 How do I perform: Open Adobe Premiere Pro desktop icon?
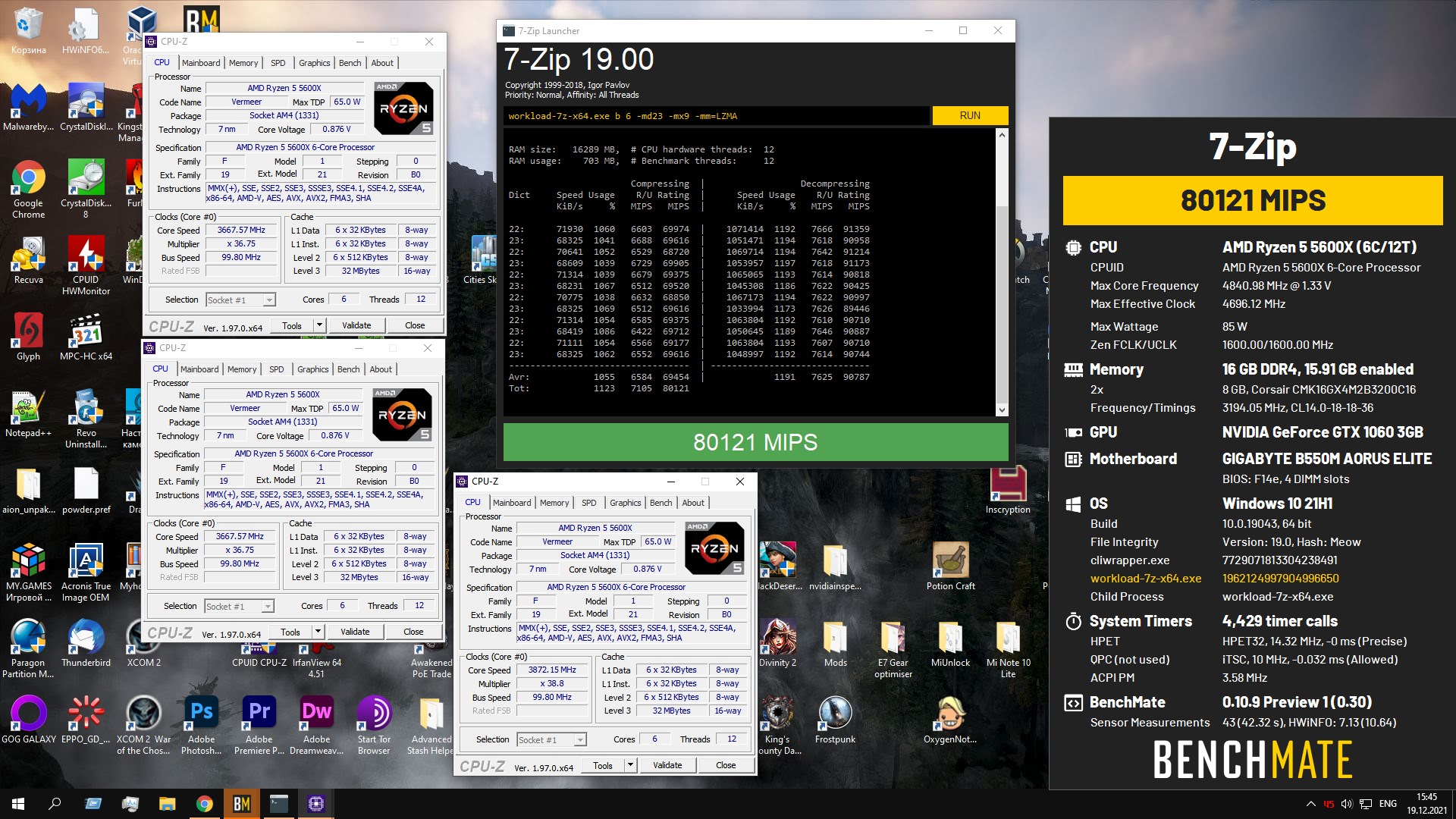pyautogui.click(x=259, y=725)
